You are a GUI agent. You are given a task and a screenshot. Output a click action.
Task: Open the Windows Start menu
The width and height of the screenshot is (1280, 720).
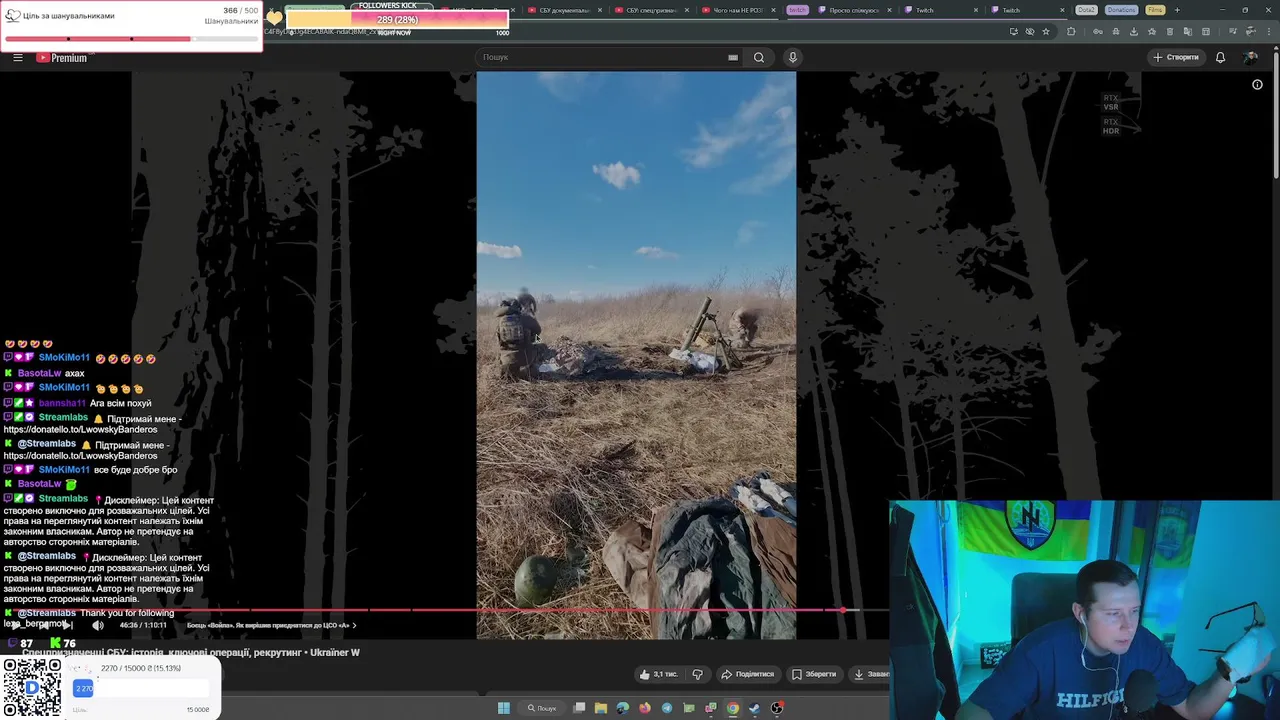[x=504, y=708]
